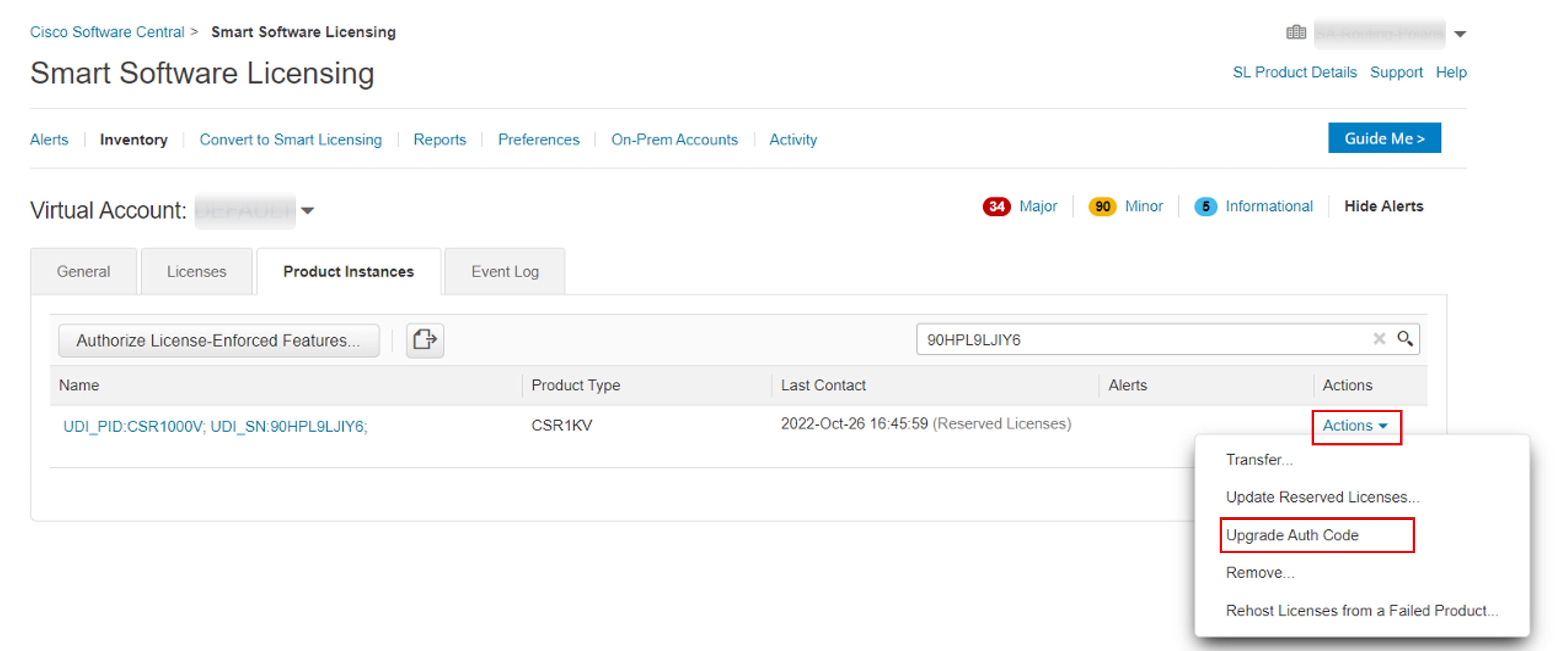This screenshot has width=1568, height=651.
Task: Click the Alerts column header
Action: tap(1127, 385)
